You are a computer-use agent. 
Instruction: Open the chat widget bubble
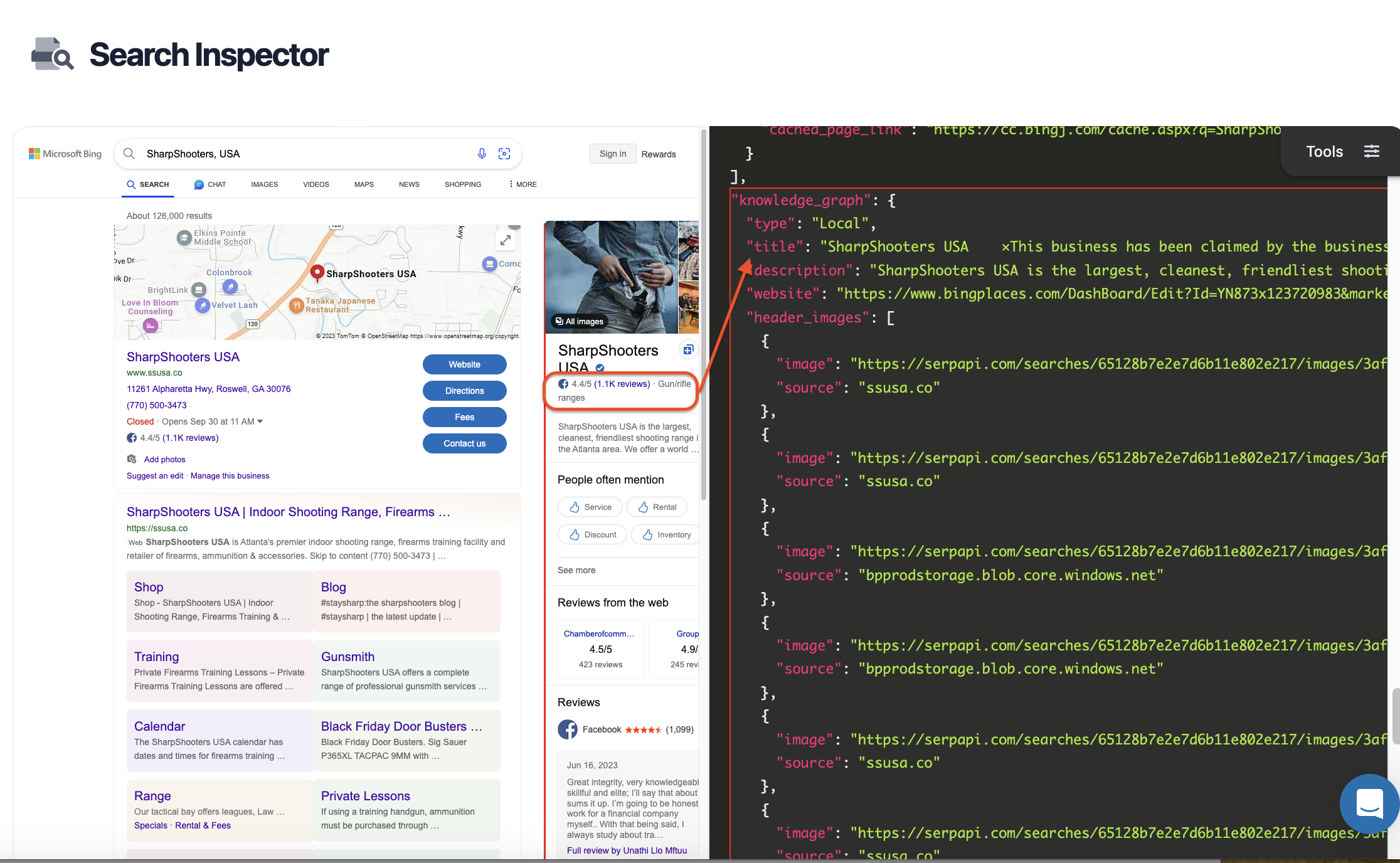(1369, 804)
